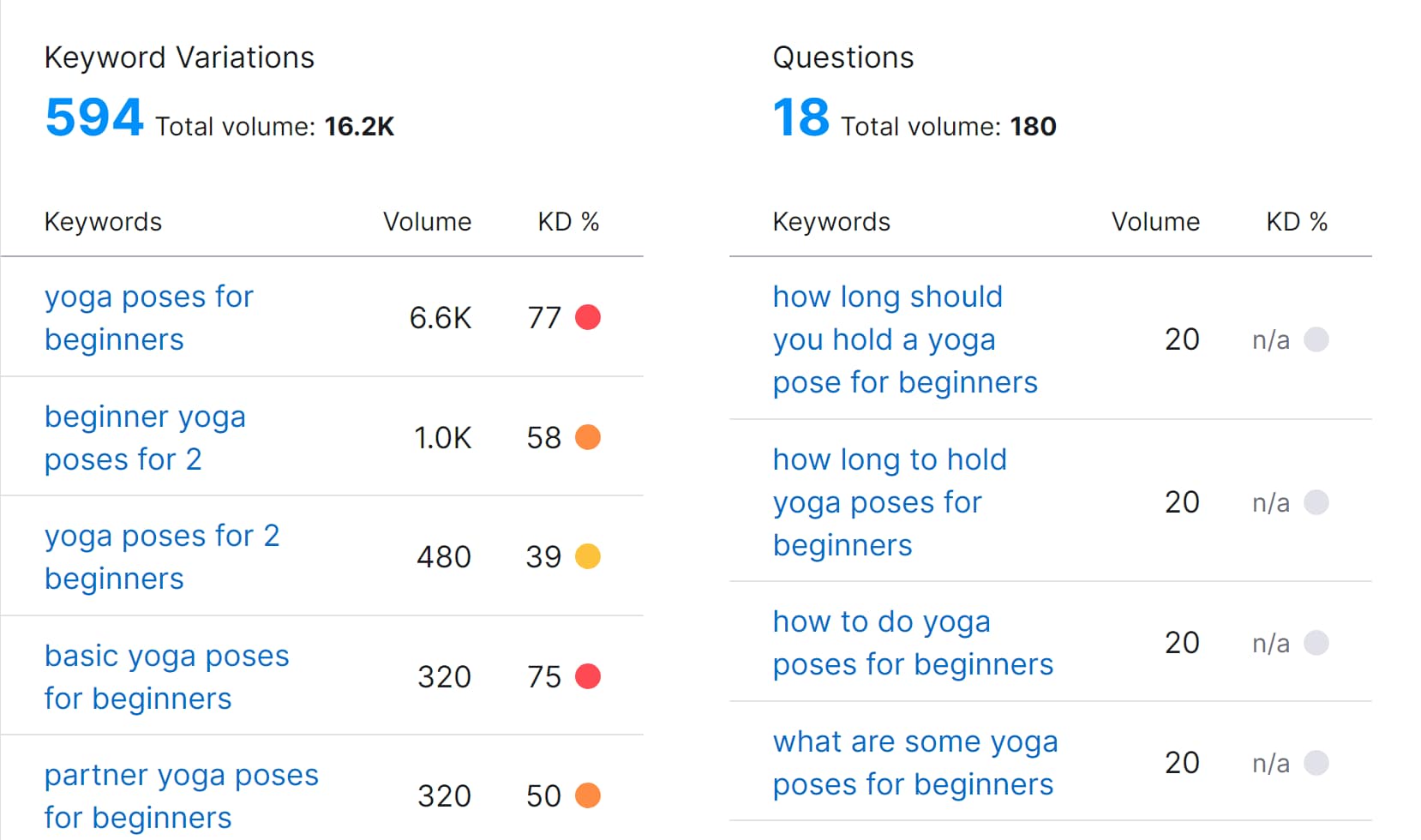1421x840 pixels.
Task: Open the question how to do yoga poses for beginners
Action: [912, 642]
